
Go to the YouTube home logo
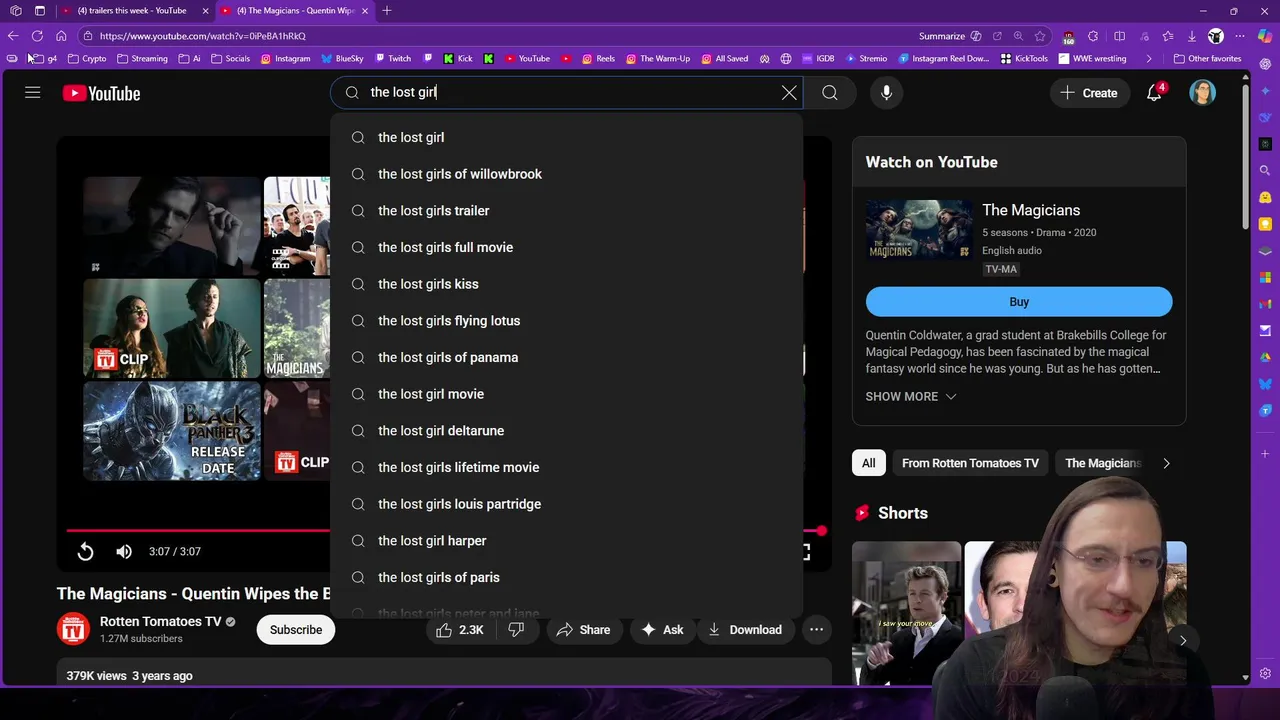101,93
